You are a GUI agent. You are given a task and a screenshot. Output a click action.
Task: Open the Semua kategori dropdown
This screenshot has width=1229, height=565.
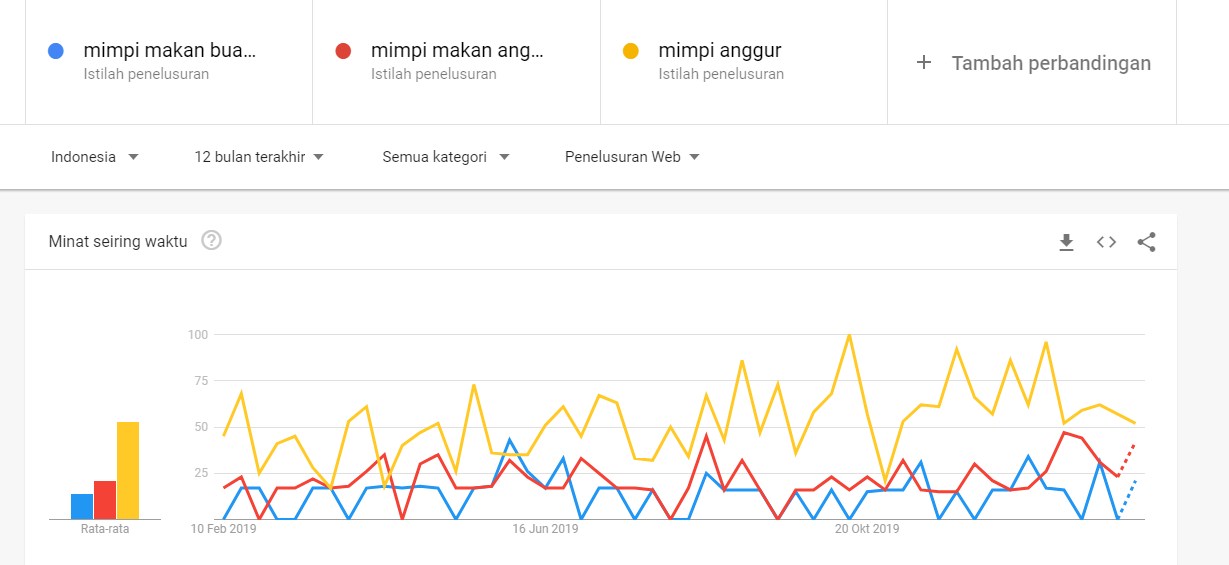coord(446,157)
